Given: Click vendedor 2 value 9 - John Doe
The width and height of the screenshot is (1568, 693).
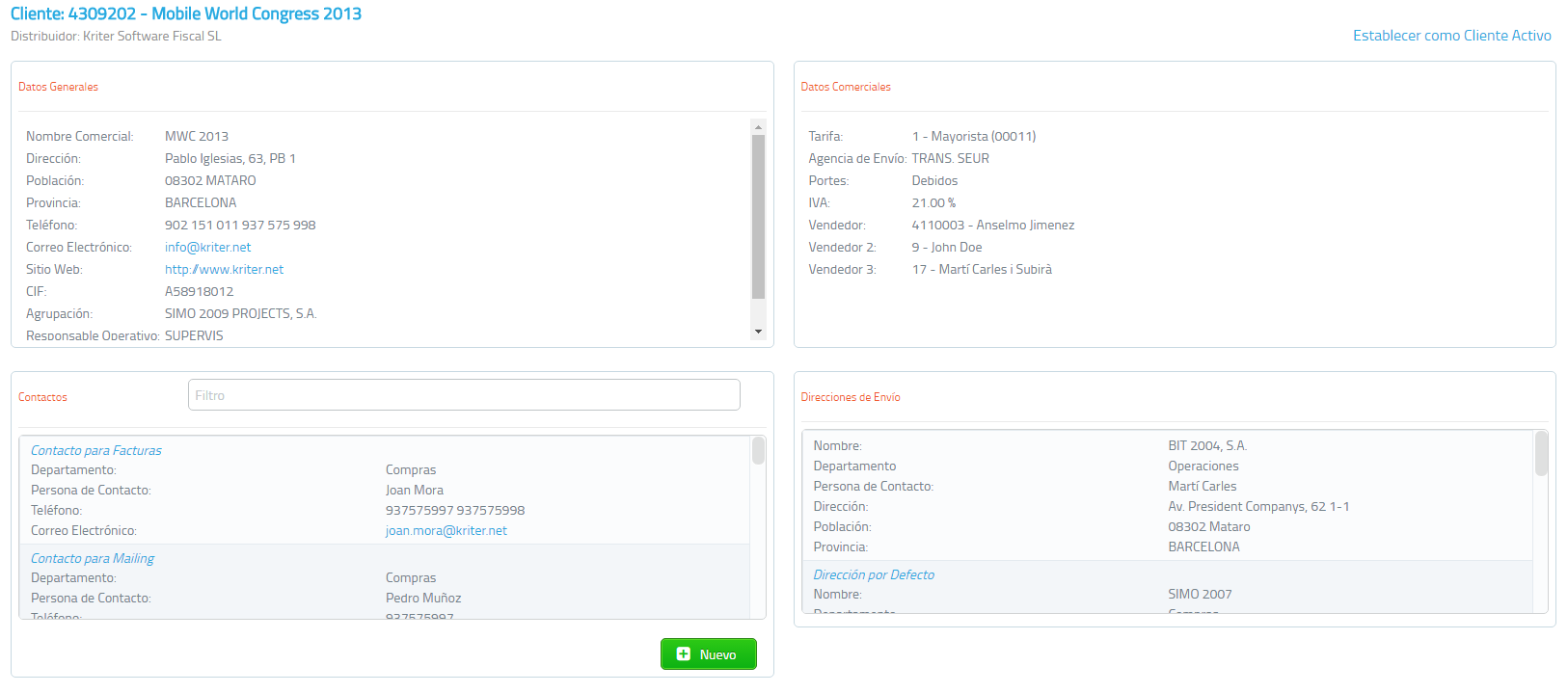Looking at the screenshot, I should [x=947, y=248].
